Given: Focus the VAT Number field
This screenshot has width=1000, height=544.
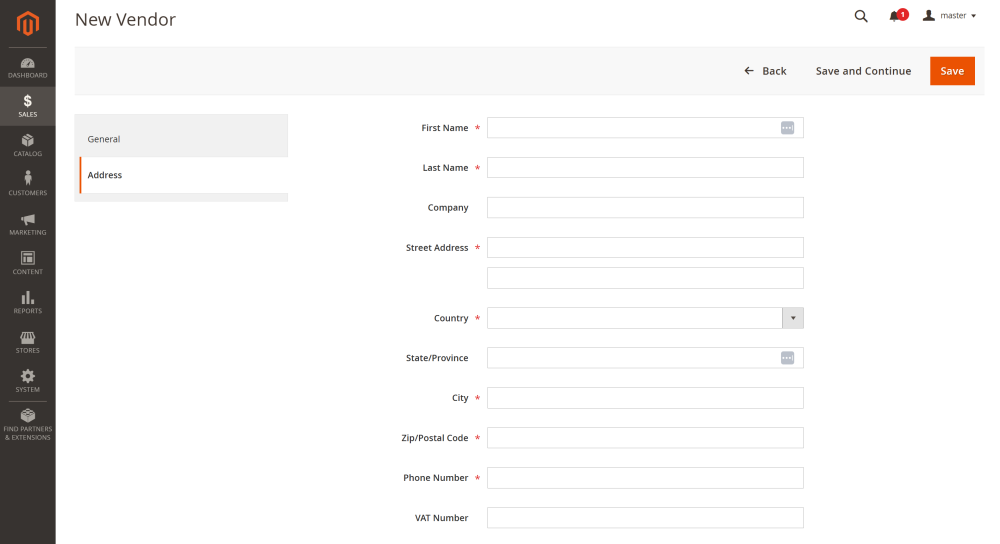Looking at the screenshot, I should point(645,518).
